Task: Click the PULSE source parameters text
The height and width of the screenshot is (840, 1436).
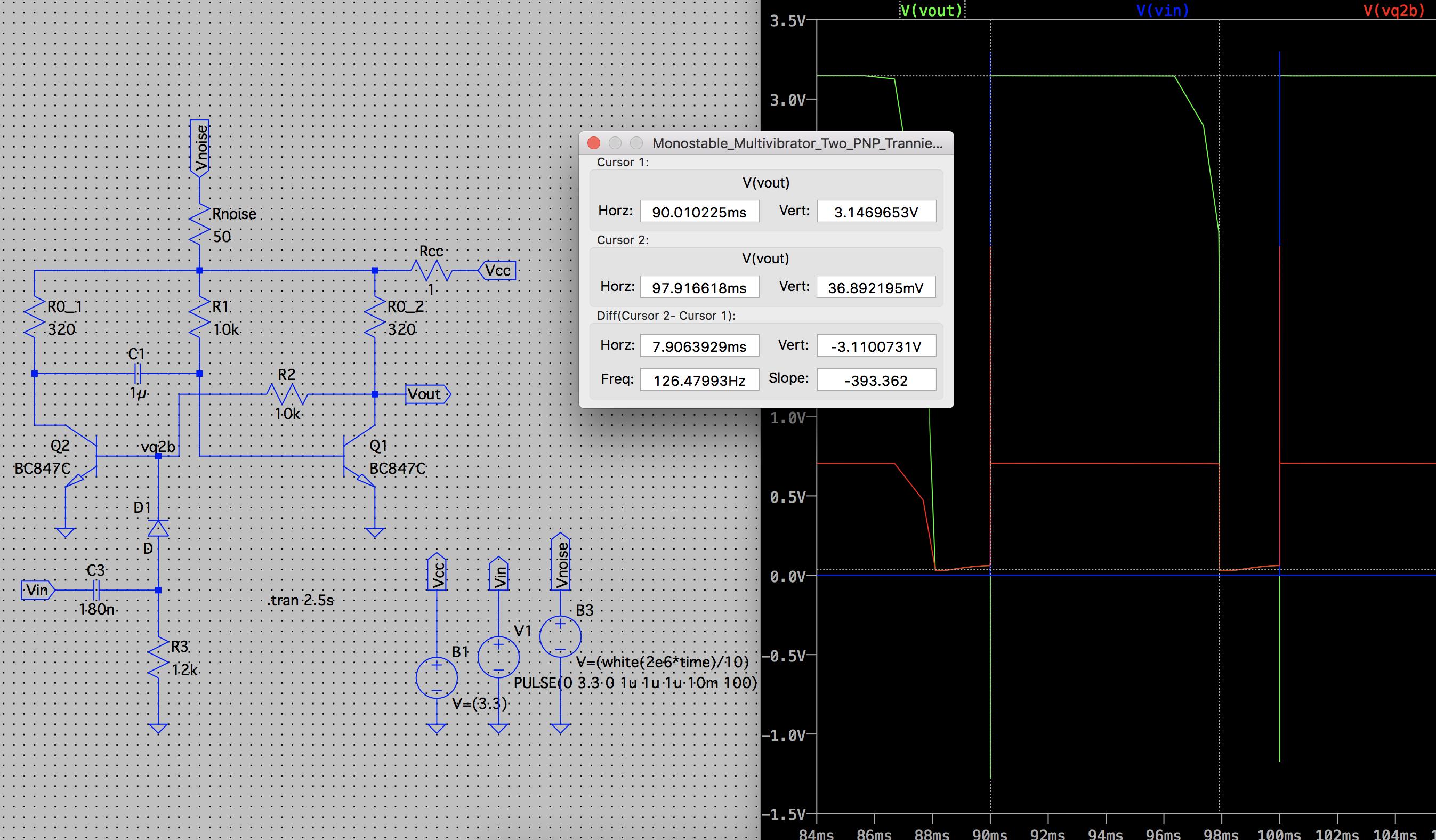Action: [635, 683]
